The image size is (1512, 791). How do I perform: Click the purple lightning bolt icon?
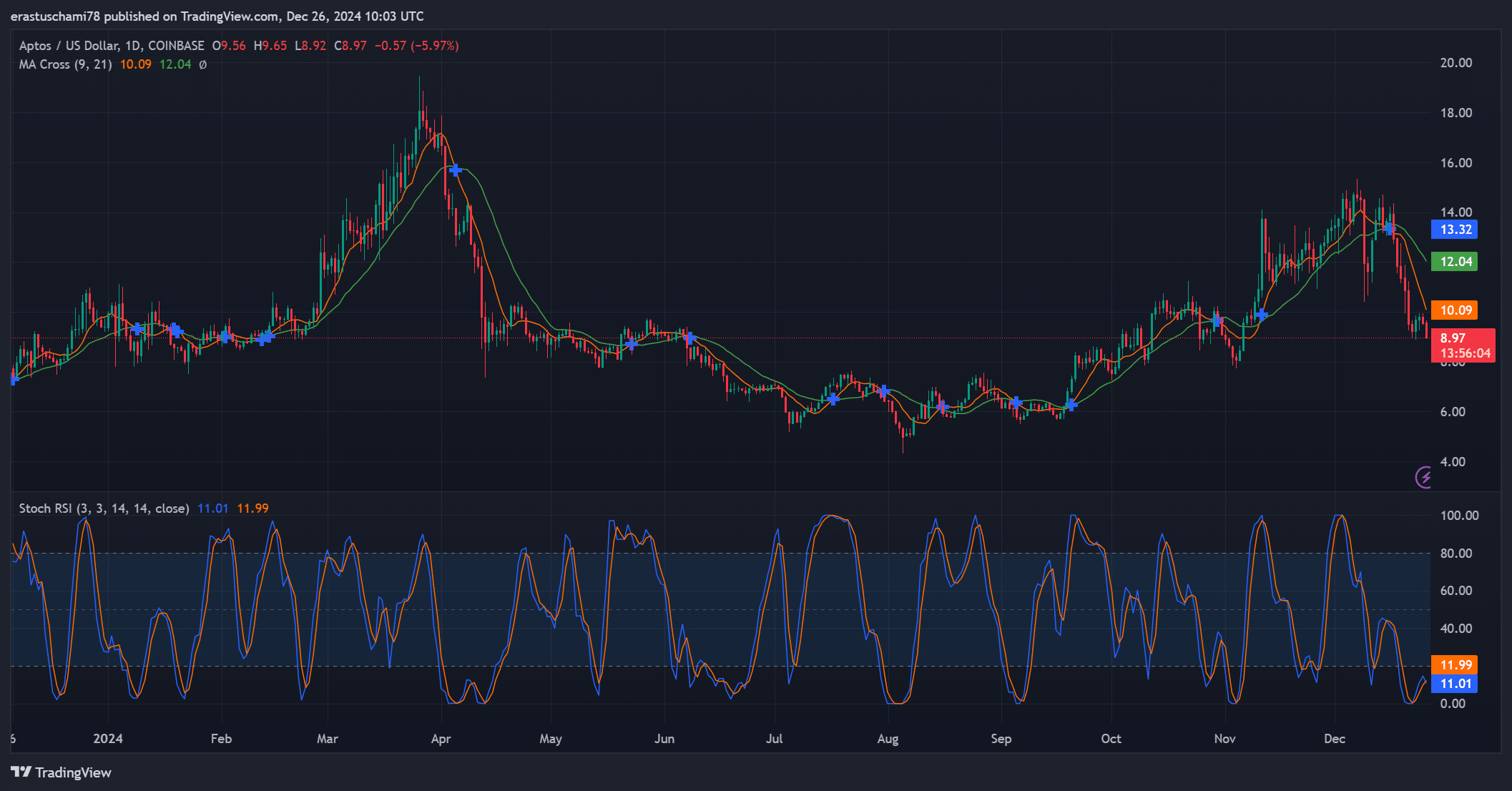(x=1423, y=477)
